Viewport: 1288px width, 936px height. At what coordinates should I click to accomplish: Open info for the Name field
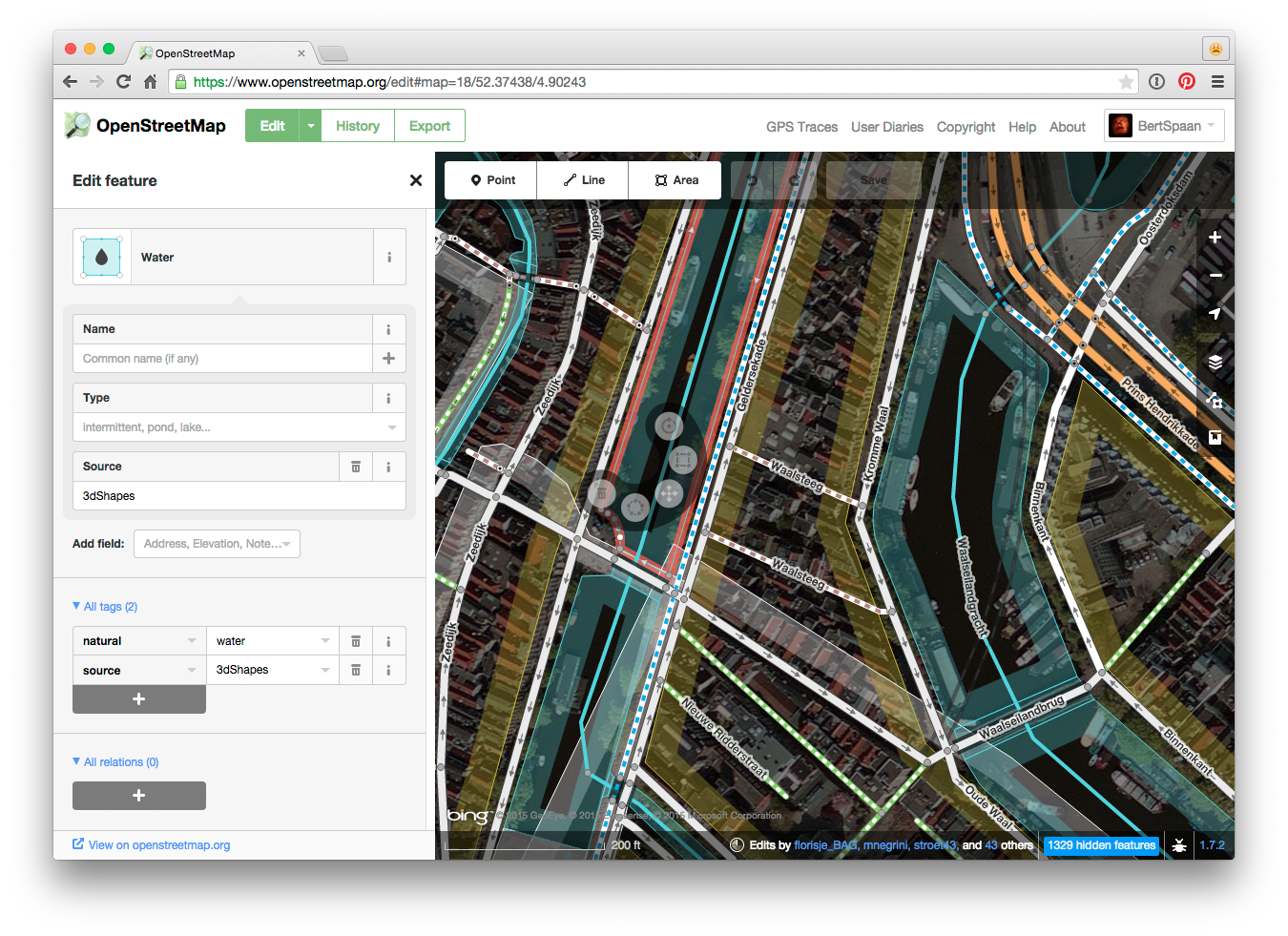tap(388, 329)
